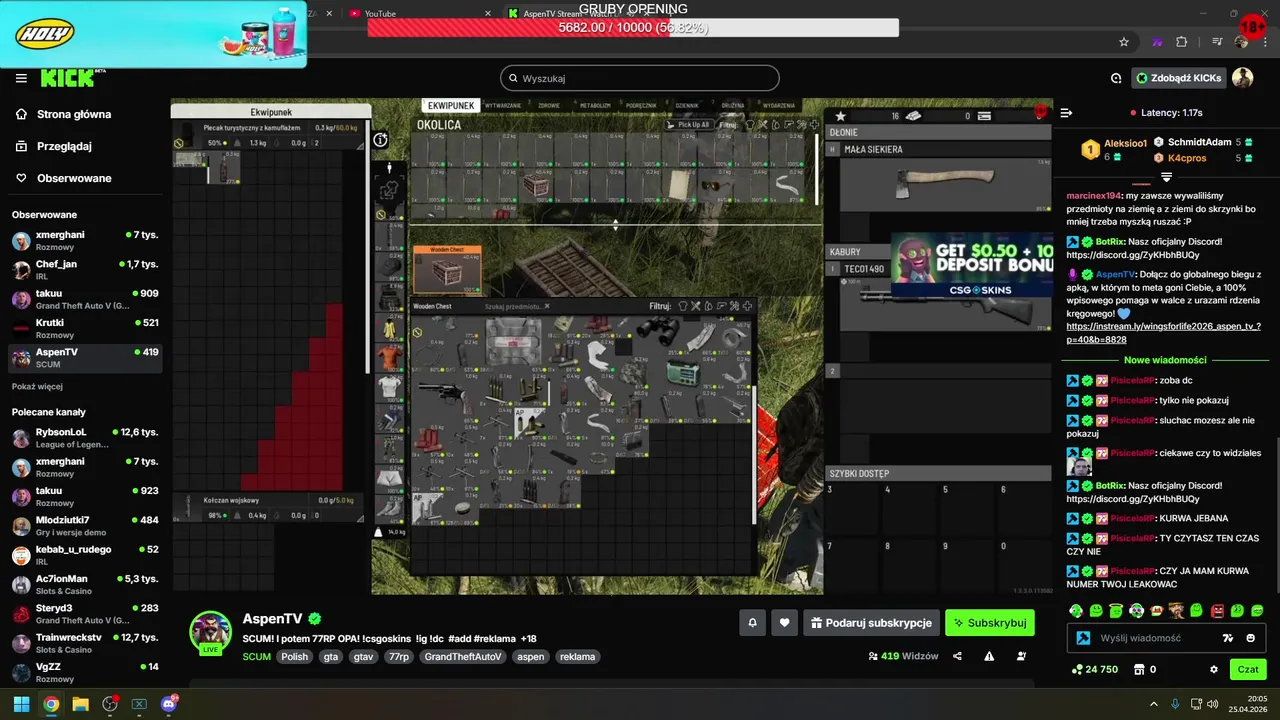Open the emoji picker in chat

(1251, 638)
